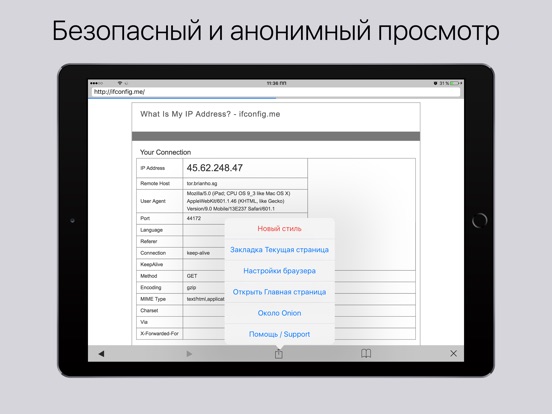
Task: Open the bookmarks book icon
Action: coord(366,353)
